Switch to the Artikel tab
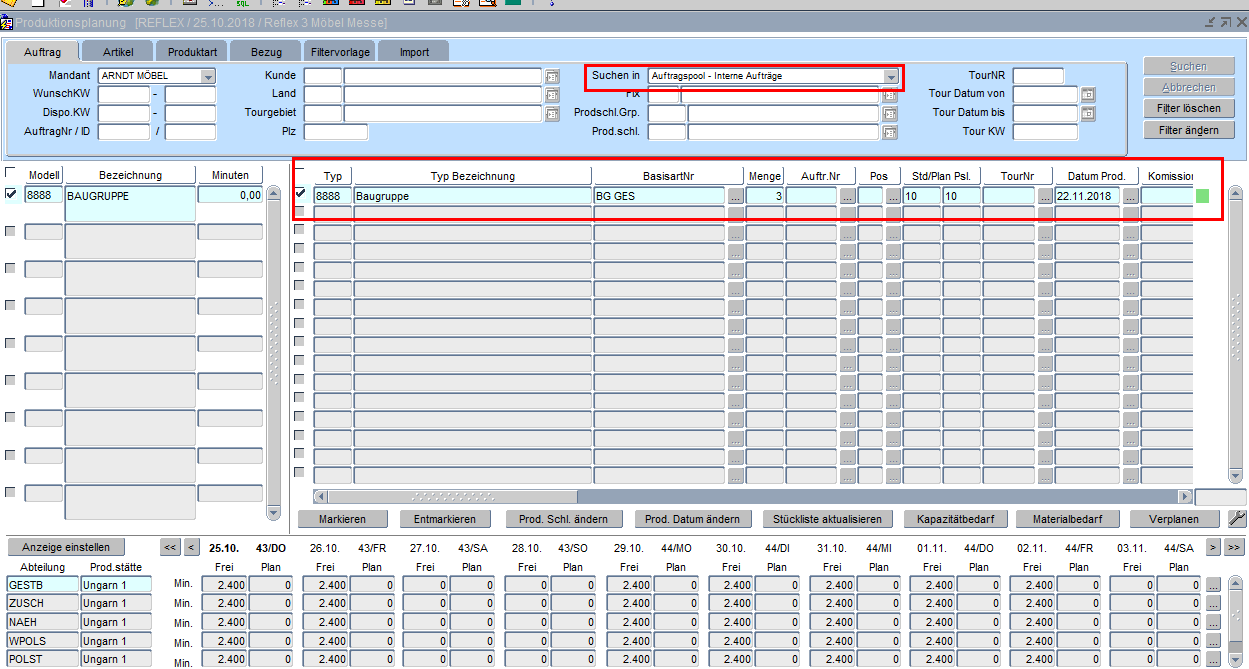 pos(118,52)
